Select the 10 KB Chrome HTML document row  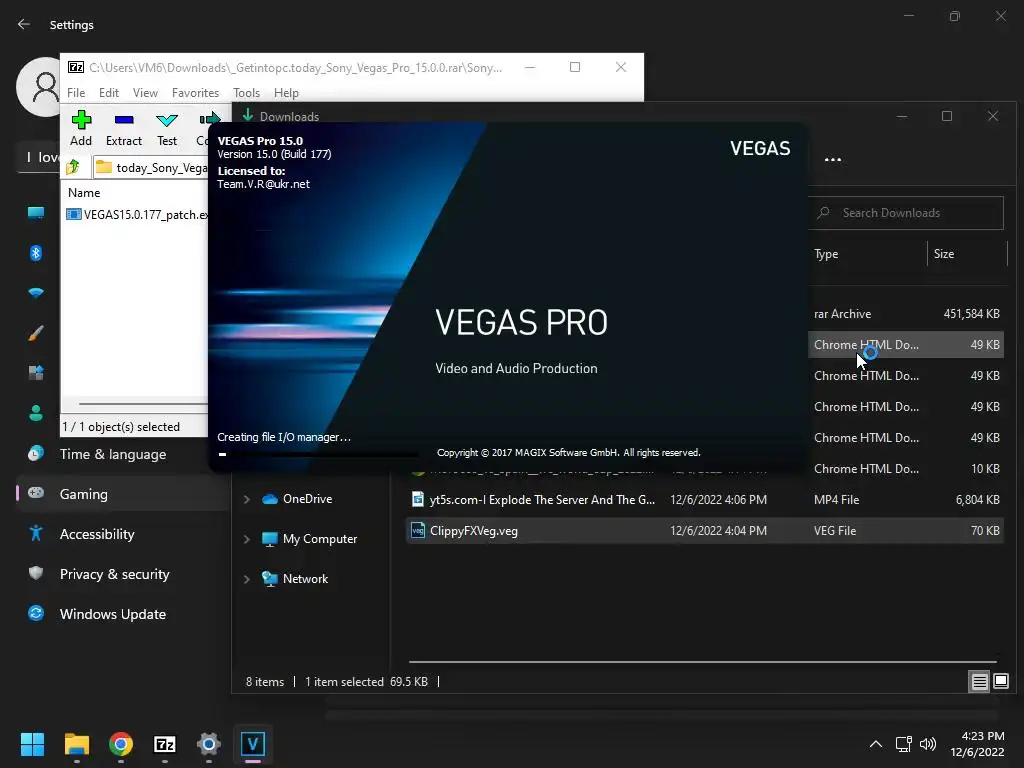click(x=906, y=469)
